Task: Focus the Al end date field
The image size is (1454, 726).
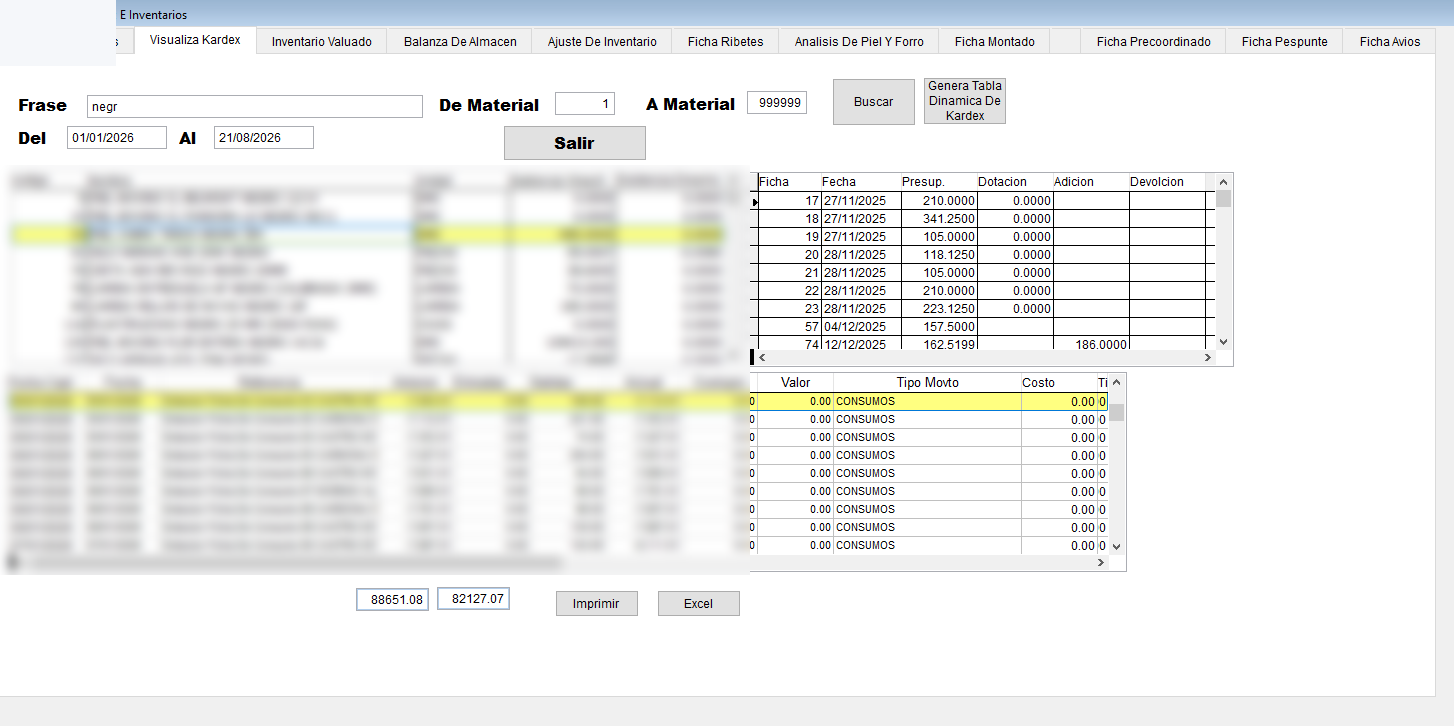Action: point(263,138)
